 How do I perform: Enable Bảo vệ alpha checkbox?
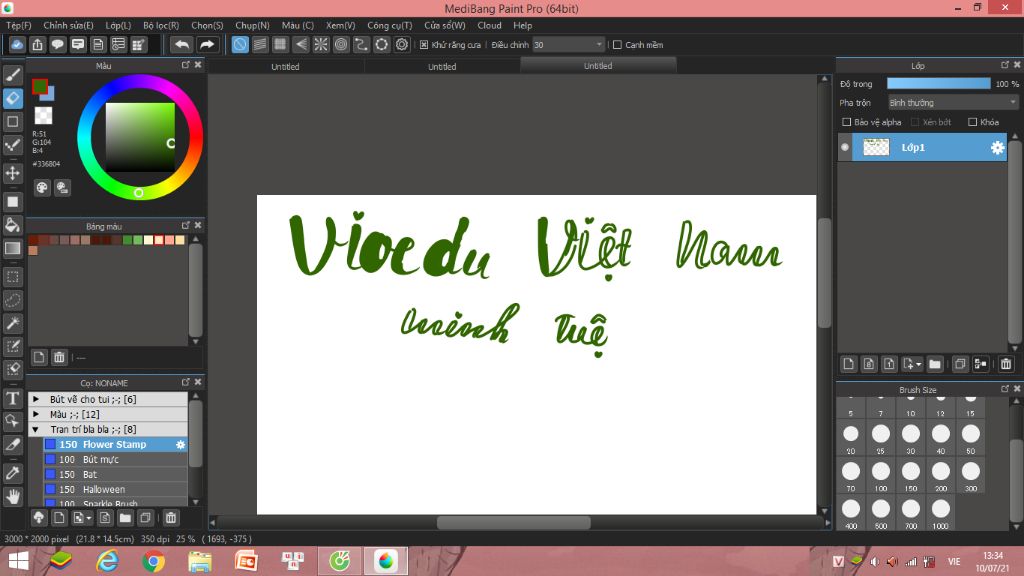tap(846, 122)
